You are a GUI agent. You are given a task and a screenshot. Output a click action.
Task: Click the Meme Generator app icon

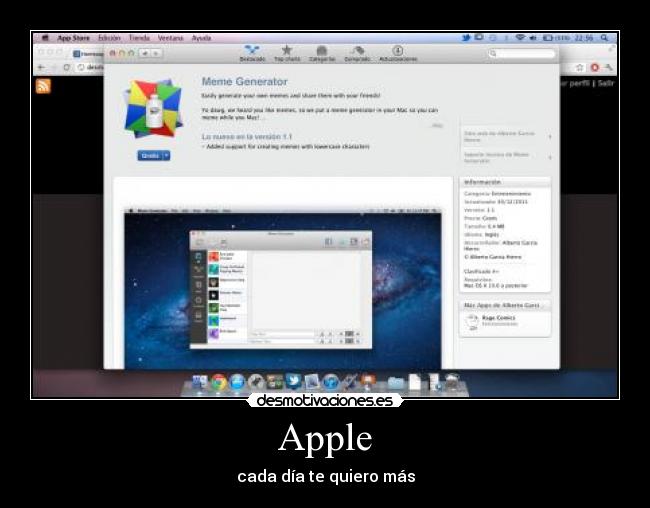[153, 109]
